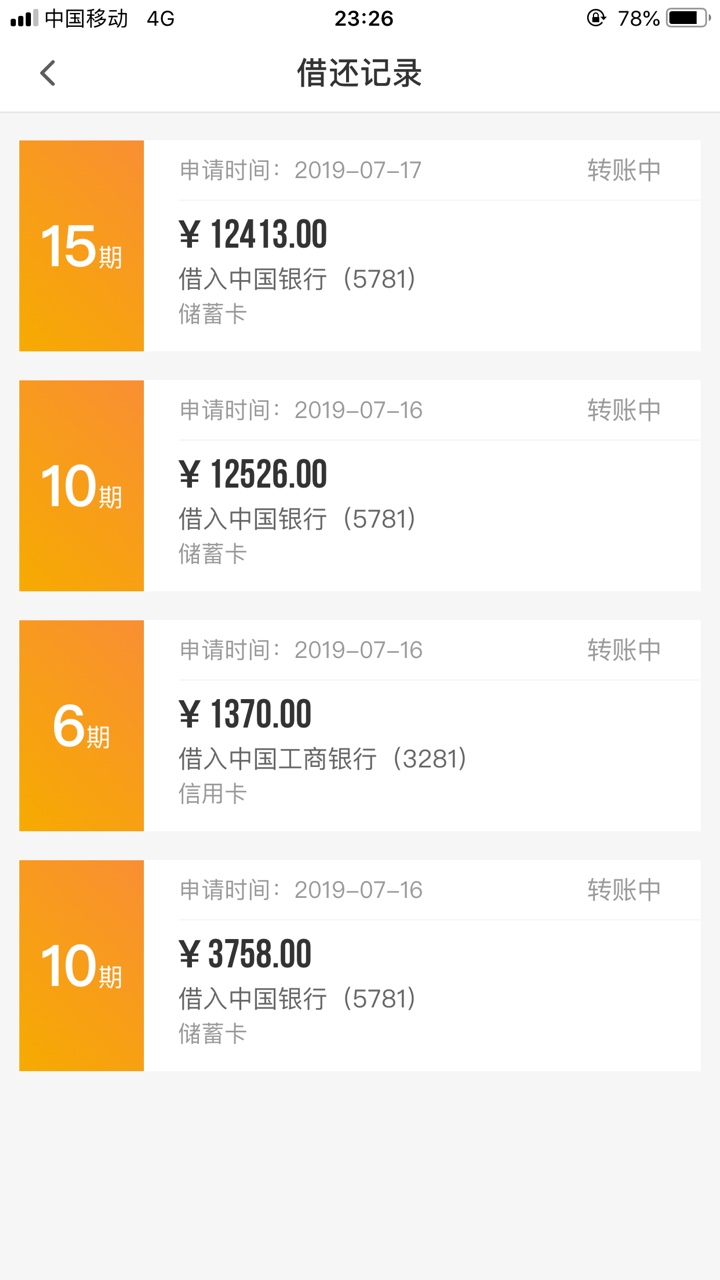Tap 申请时间 2019-07-17 date line

click(x=301, y=170)
